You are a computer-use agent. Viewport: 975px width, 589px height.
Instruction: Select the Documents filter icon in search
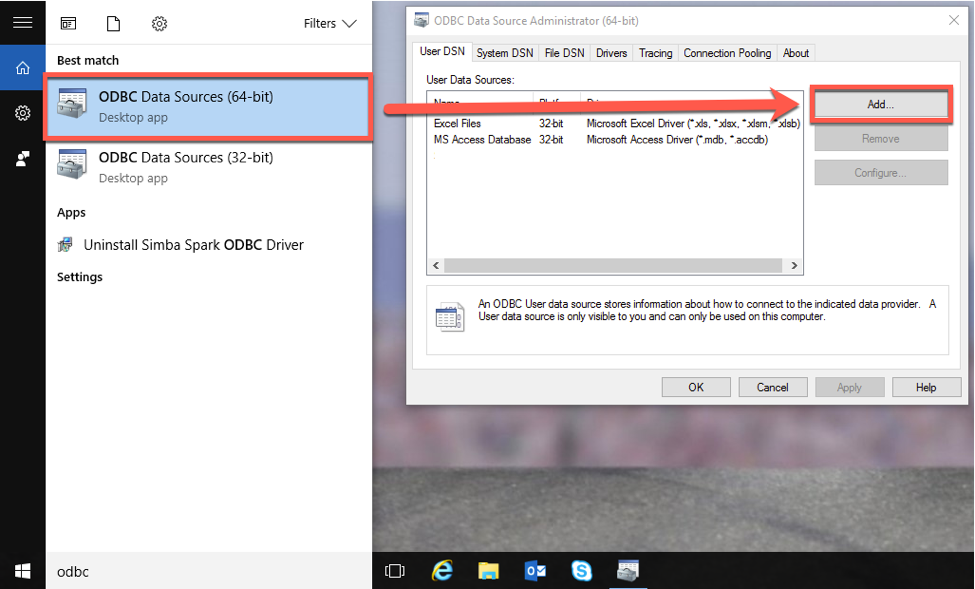point(113,23)
